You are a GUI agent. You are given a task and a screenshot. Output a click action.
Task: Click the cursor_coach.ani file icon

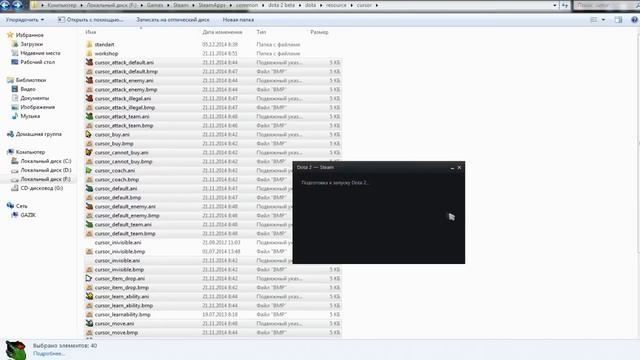[89, 170]
